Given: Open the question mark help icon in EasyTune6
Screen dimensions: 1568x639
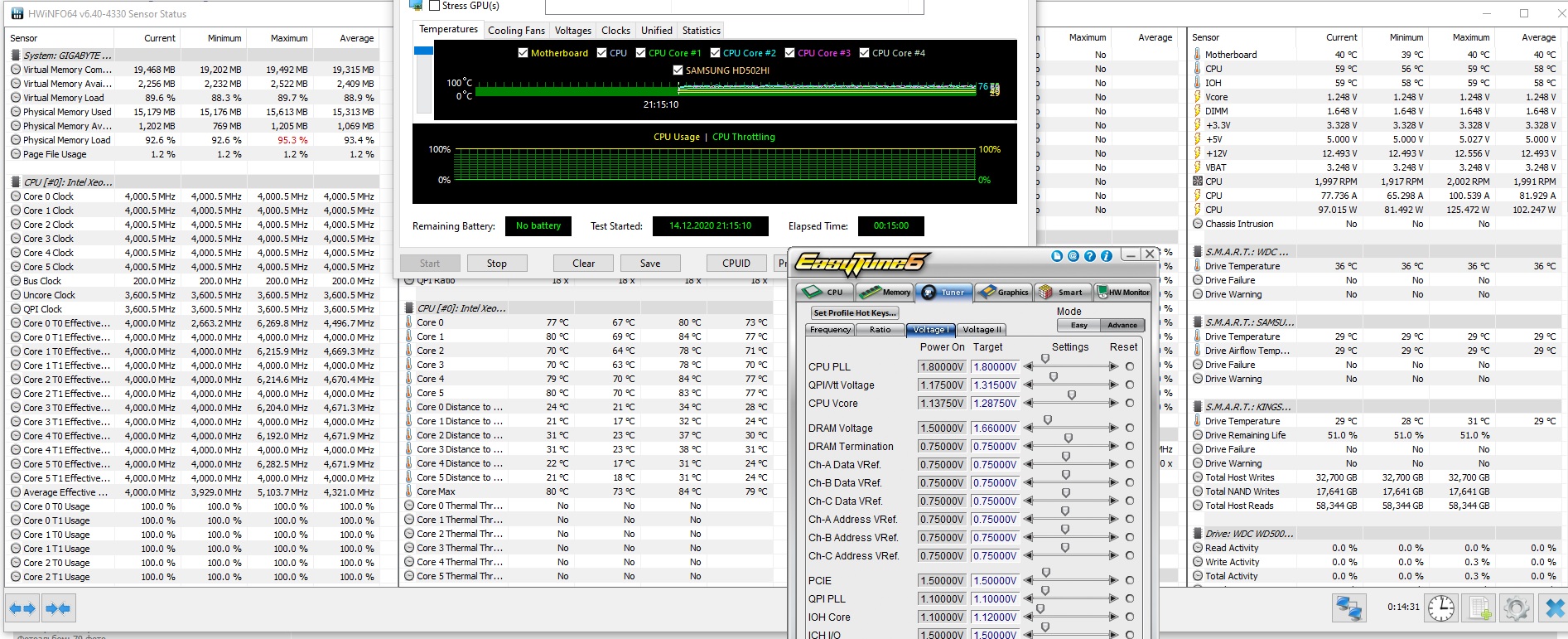Looking at the screenshot, I should [x=1090, y=256].
